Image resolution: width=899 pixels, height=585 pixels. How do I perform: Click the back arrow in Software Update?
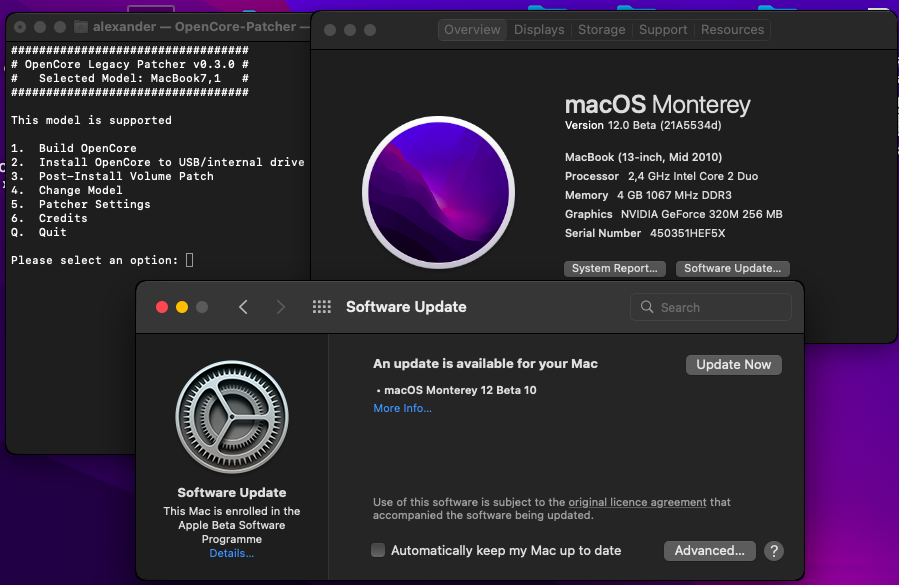(243, 307)
